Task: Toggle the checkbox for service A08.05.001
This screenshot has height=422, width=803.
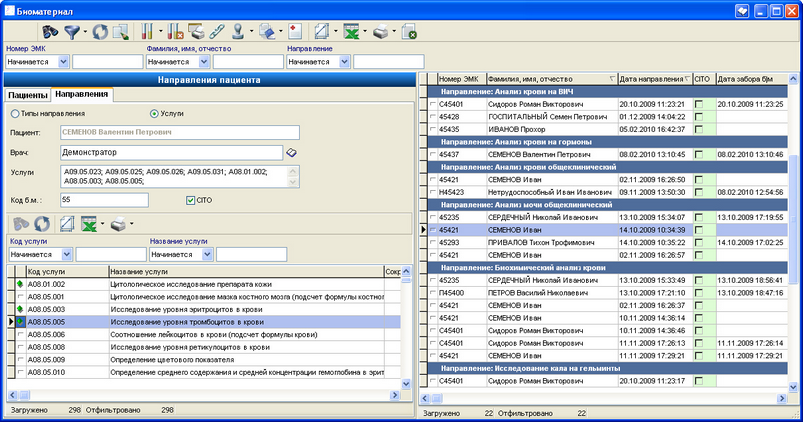Action: tap(20, 297)
